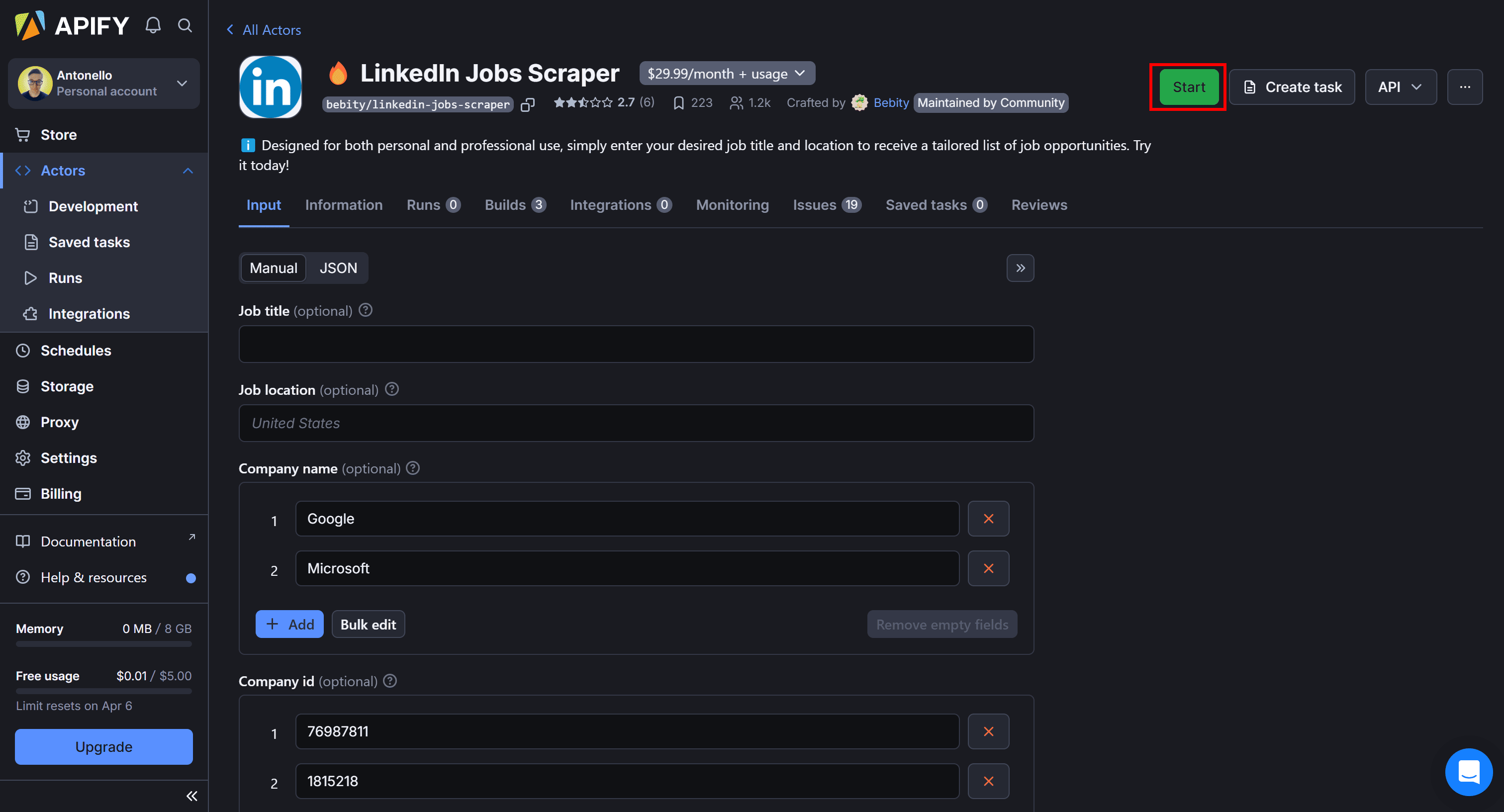Click the Job title input field
Screen dimensions: 1504x812
click(x=636, y=344)
